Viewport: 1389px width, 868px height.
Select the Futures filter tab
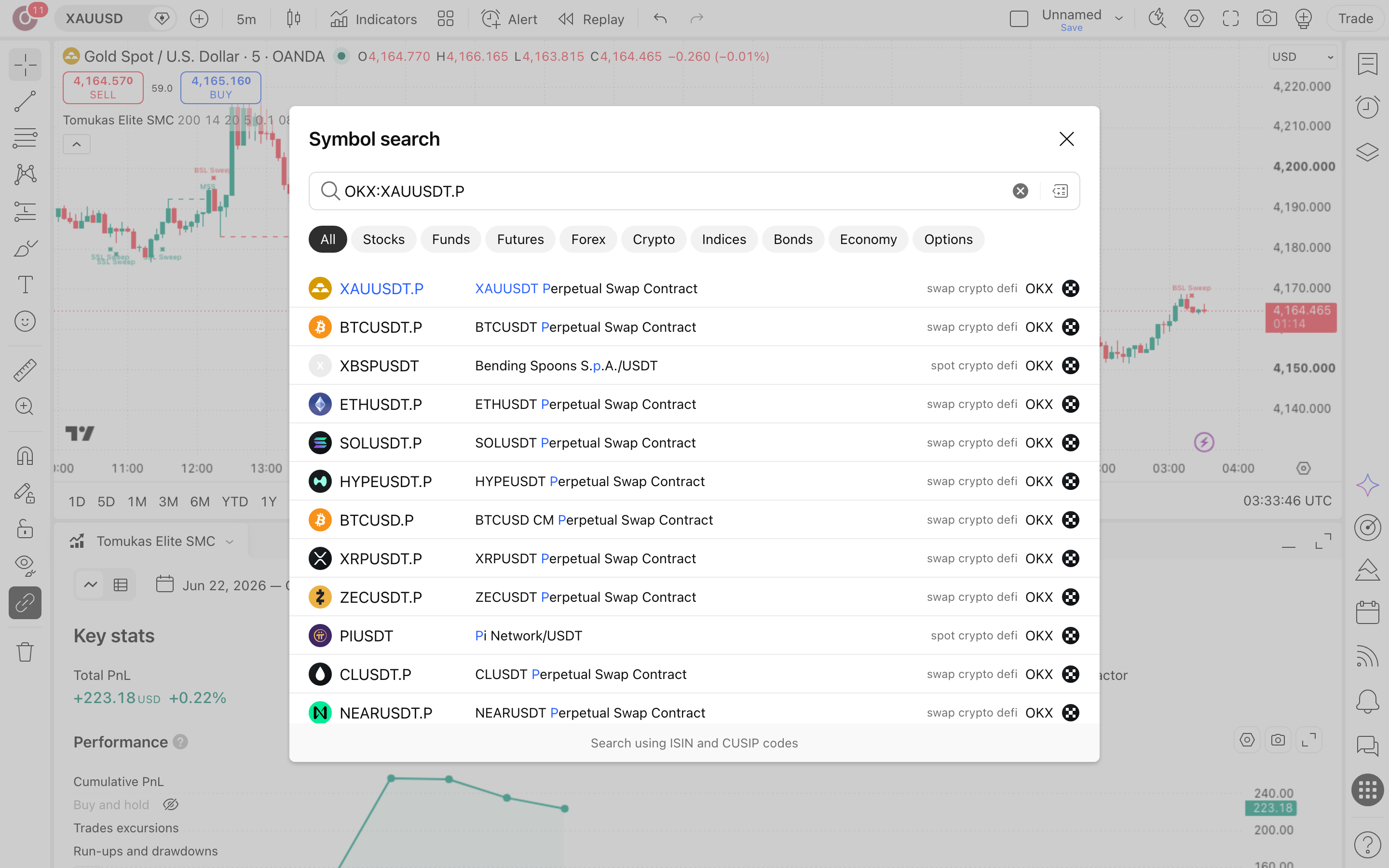pyautogui.click(x=520, y=239)
